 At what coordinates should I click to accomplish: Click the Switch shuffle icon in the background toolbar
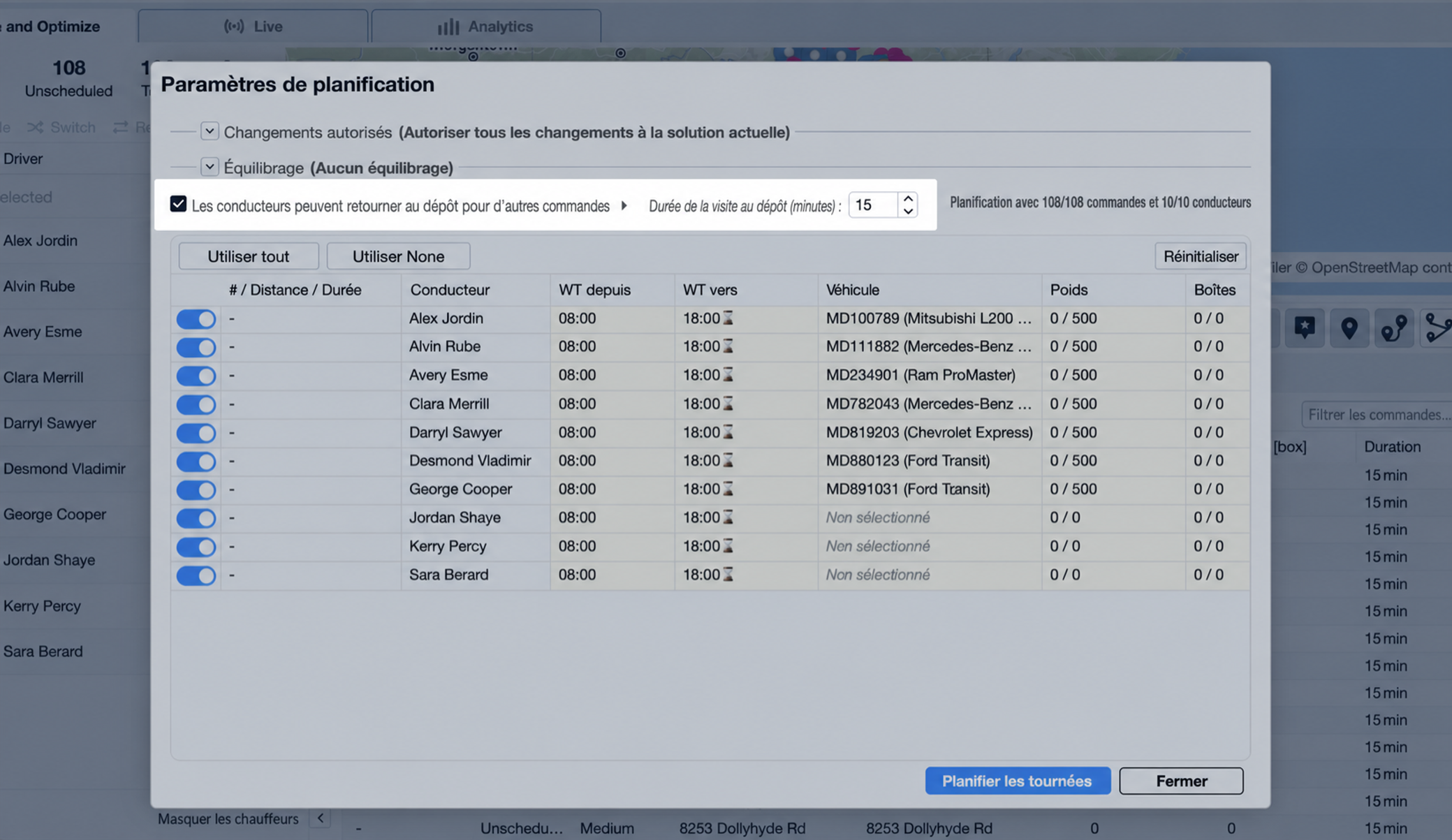click(x=35, y=127)
